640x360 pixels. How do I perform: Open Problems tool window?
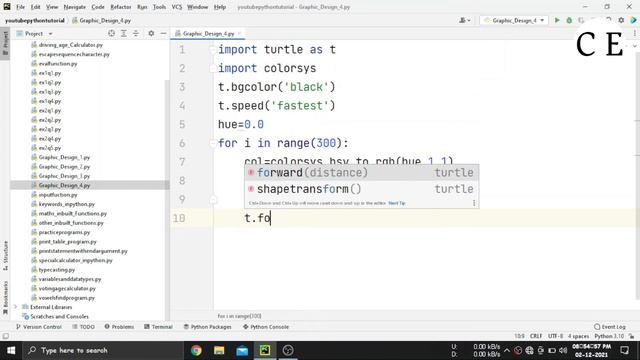(x=119, y=327)
